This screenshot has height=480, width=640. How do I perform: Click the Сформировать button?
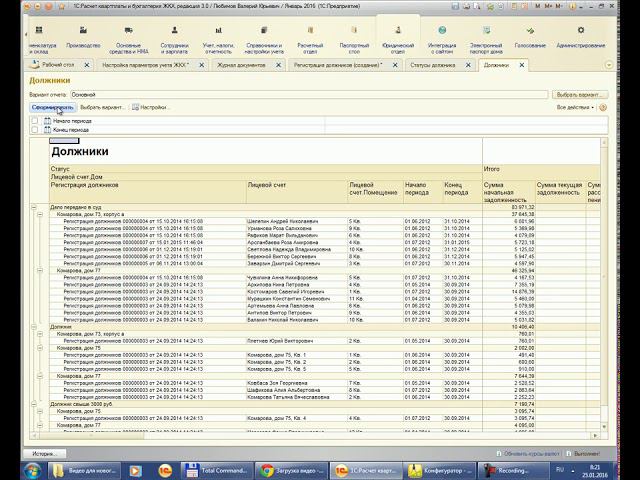point(52,107)
